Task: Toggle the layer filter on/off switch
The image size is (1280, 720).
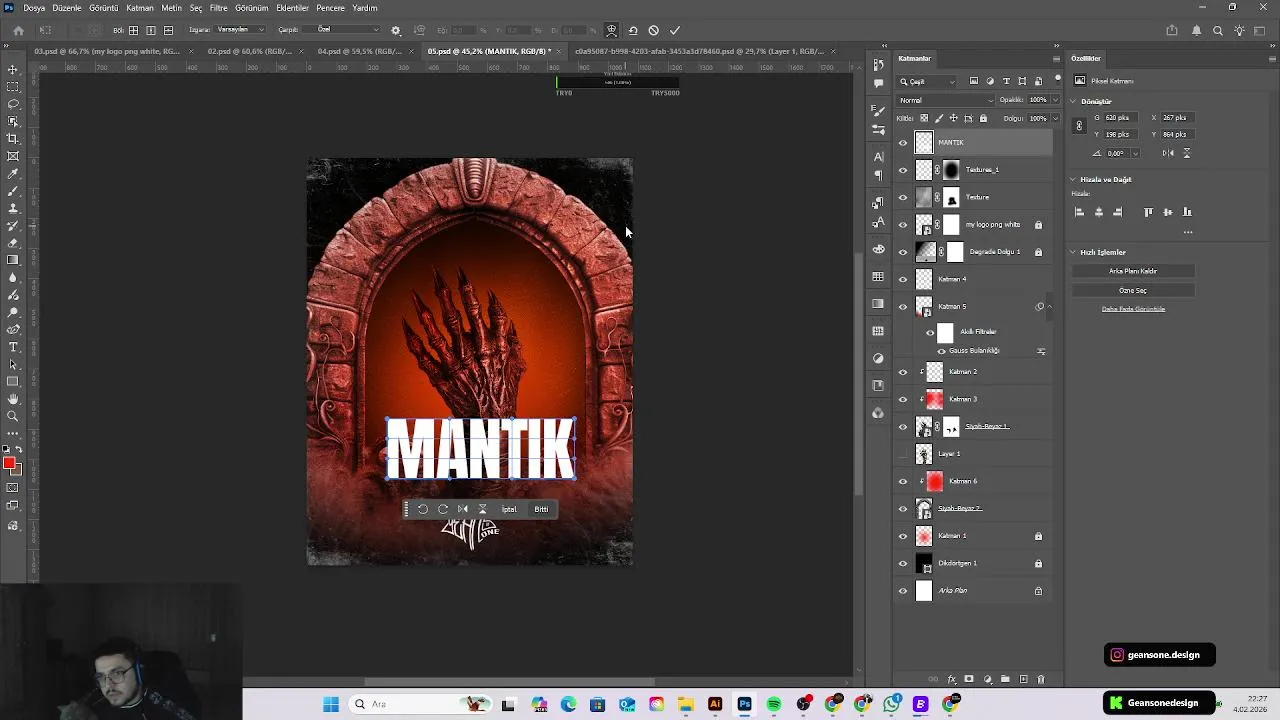Action: pyautogui.click(x=1056, y=81)
